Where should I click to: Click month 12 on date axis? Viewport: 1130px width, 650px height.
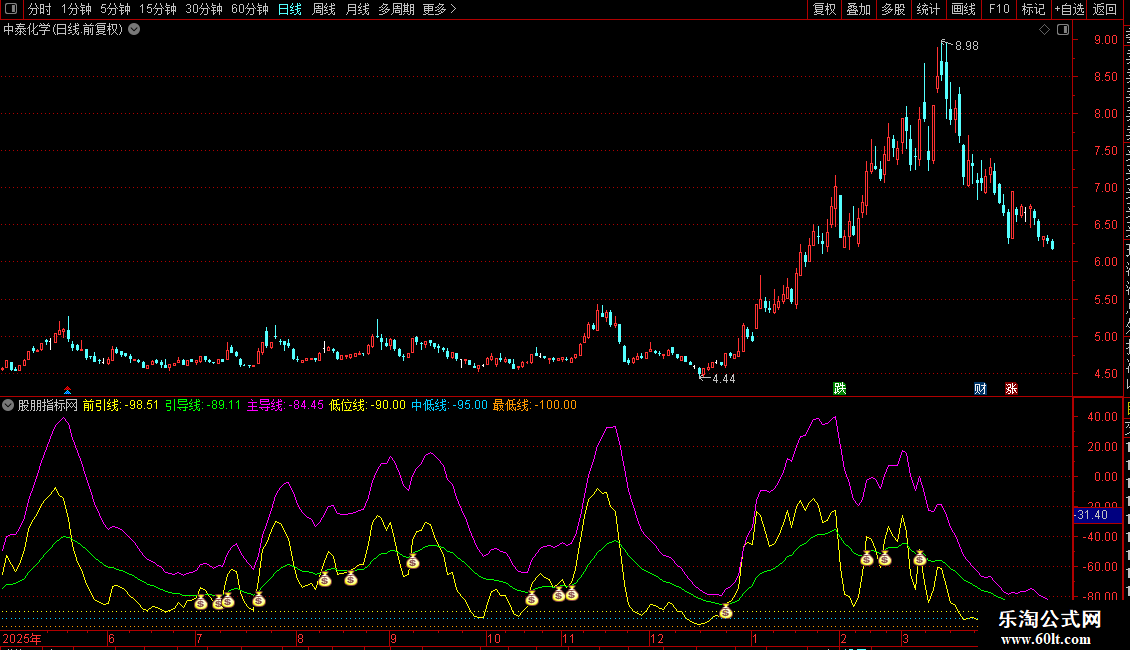point(657,638)
